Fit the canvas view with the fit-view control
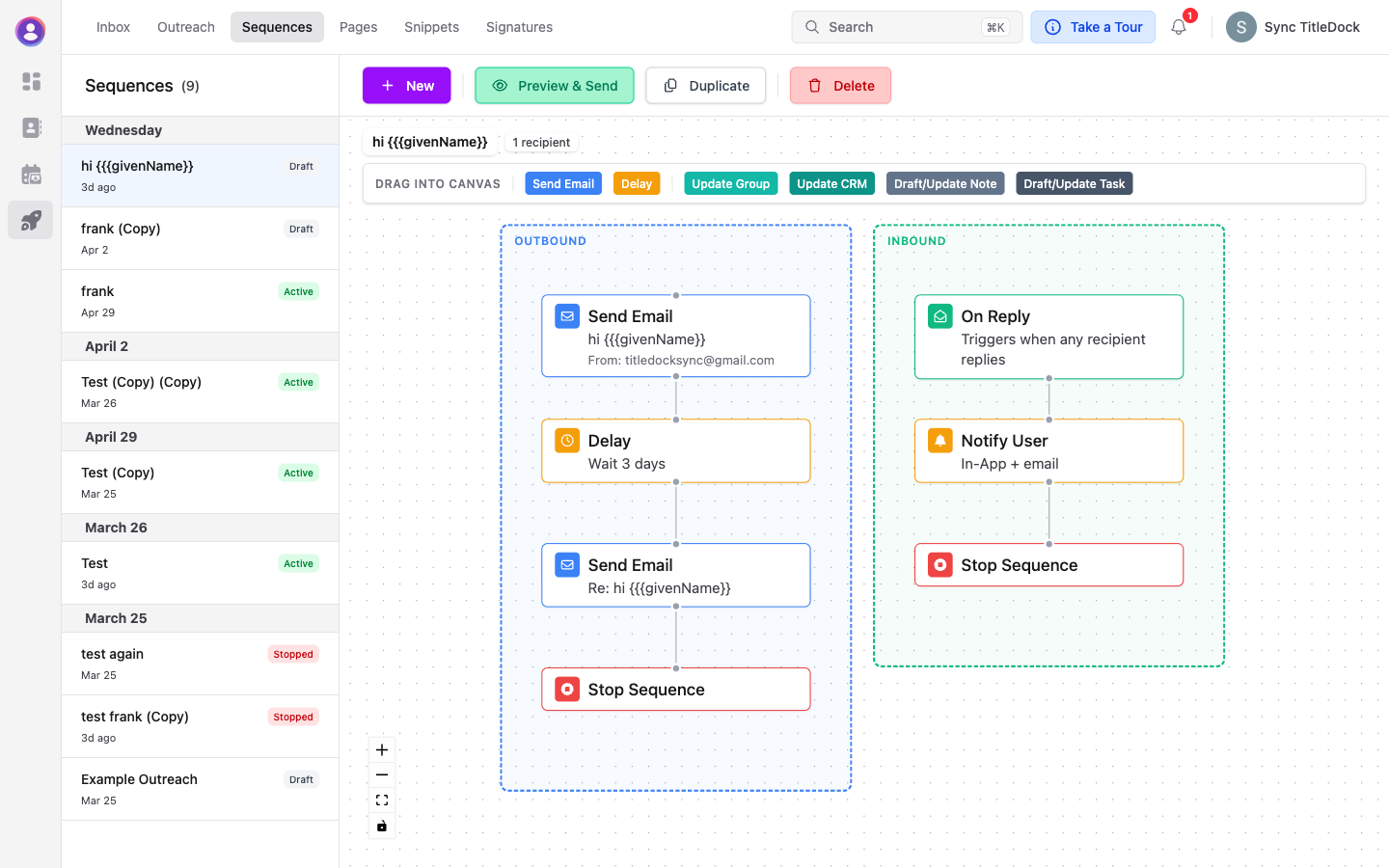This screenshot has width=1389, height=868. [x=382, y=800]
